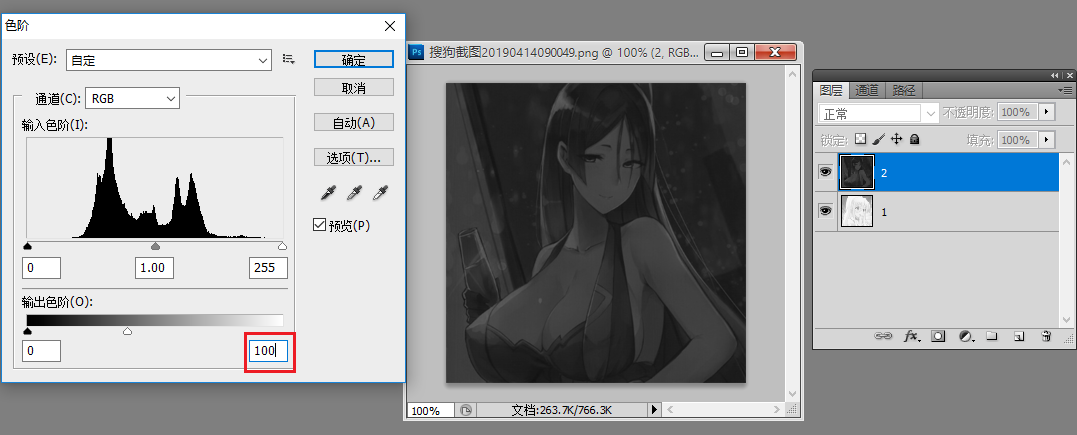Screen dimensions: 1077x435
Task: Select layer 1 thumbnail
Action: pos(857,211)
